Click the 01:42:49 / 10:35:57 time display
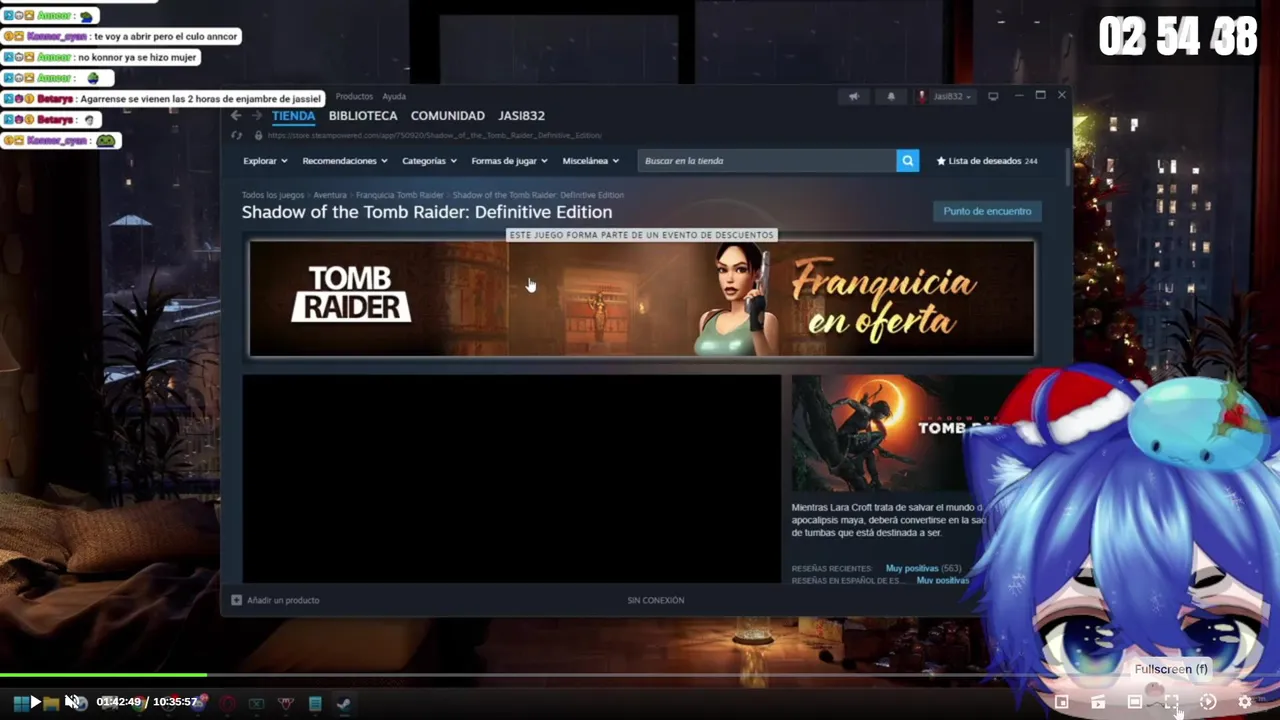Viewport: 1280px width, 720px height. tap(147, 702)
